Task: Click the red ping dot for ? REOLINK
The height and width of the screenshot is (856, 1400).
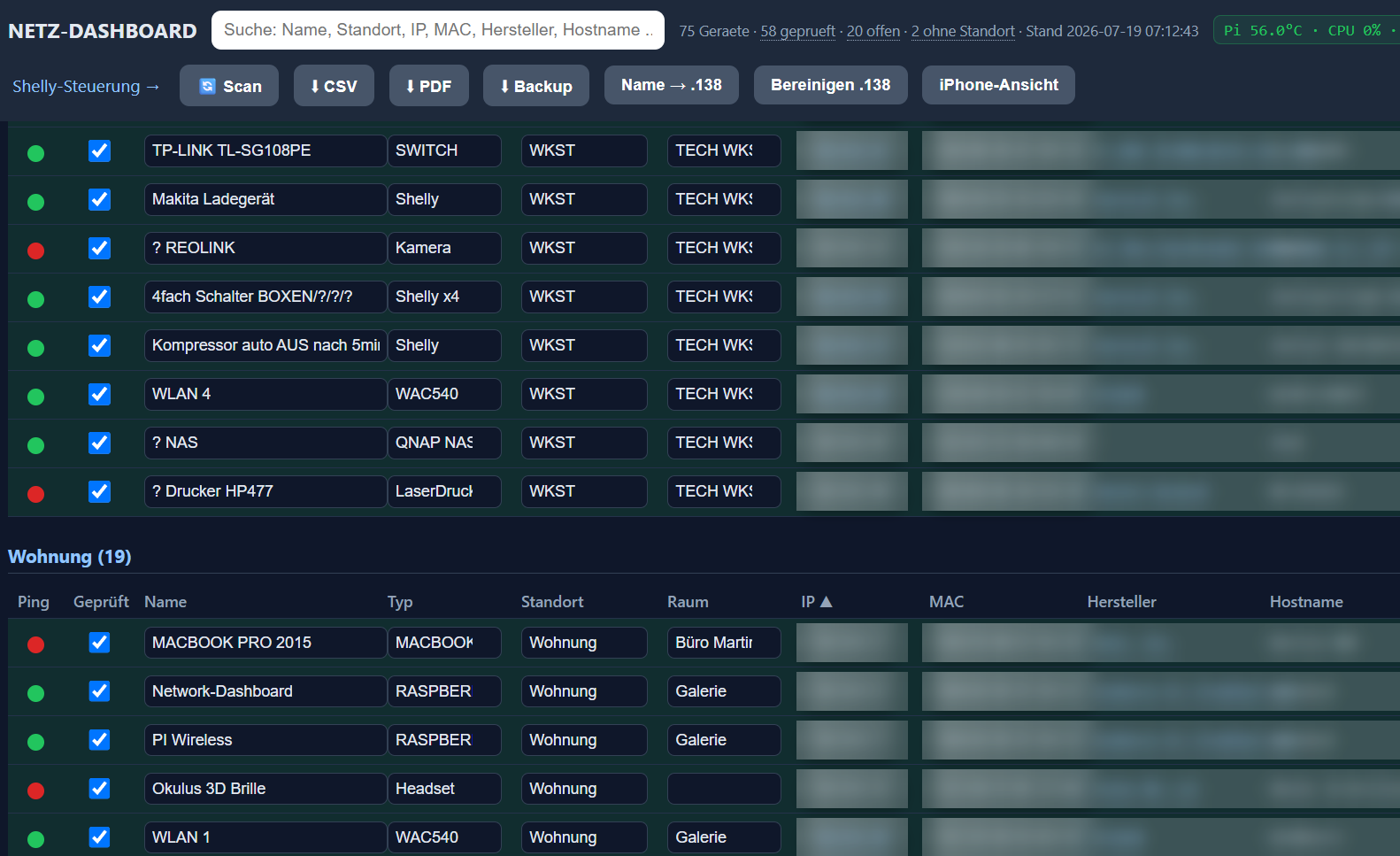Action: point(35,251)
